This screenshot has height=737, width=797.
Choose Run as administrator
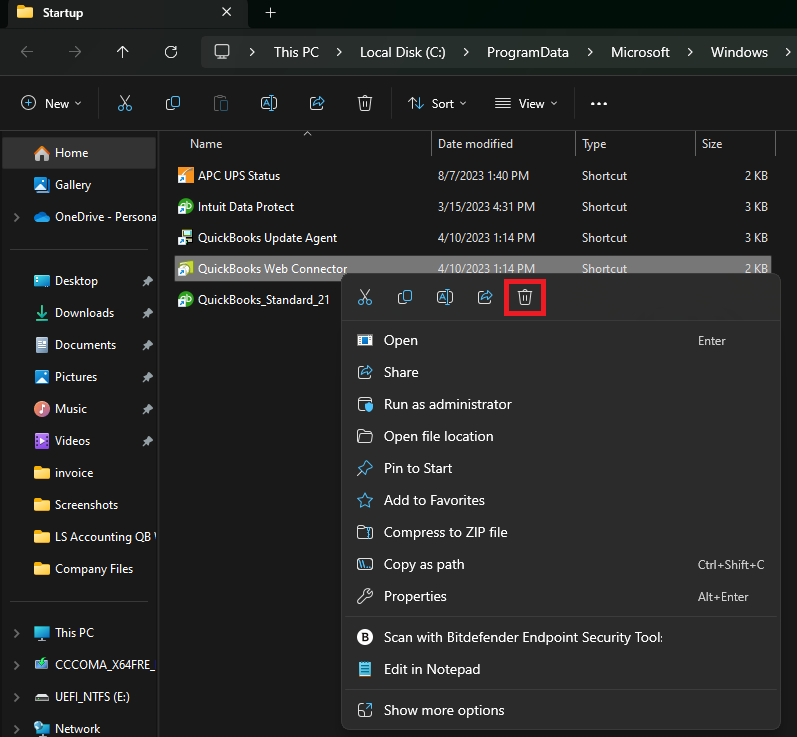561,405
